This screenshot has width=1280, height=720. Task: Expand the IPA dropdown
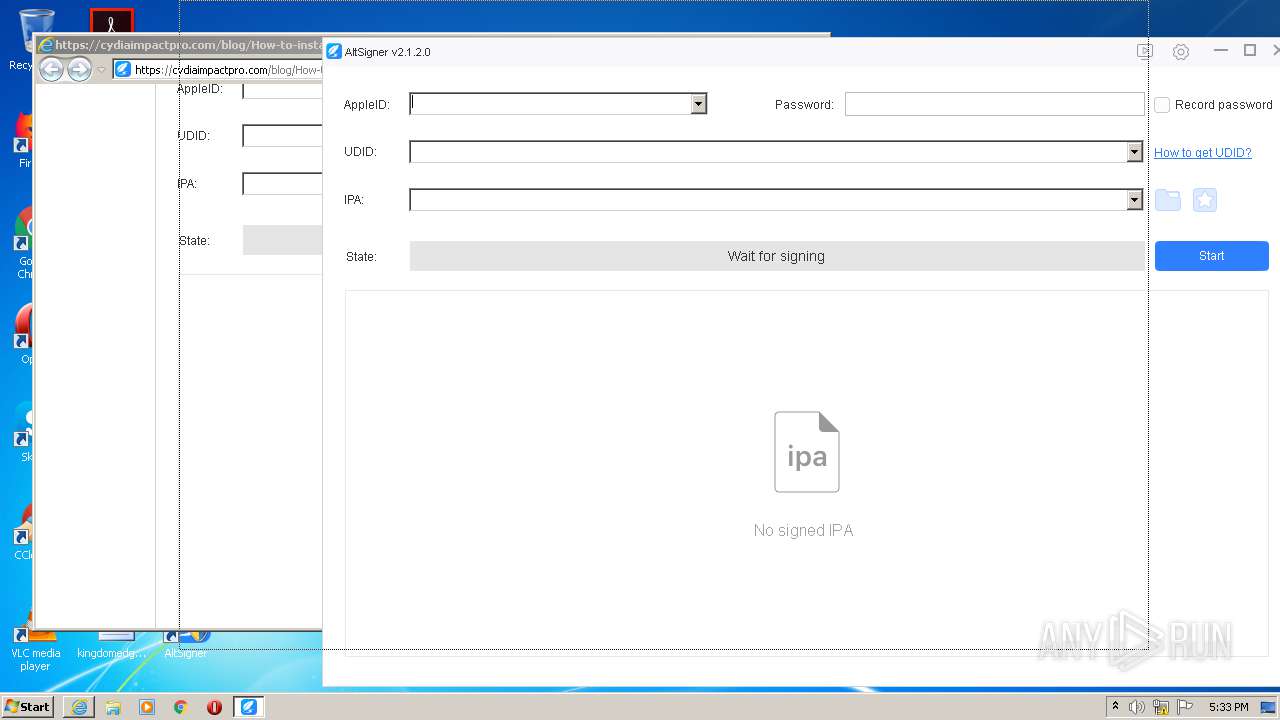pyautogui.click(x=1134, y=200)
